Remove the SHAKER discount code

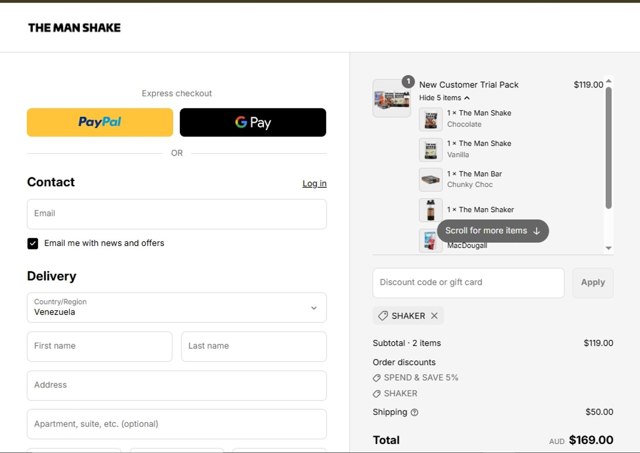coord(434,316)
